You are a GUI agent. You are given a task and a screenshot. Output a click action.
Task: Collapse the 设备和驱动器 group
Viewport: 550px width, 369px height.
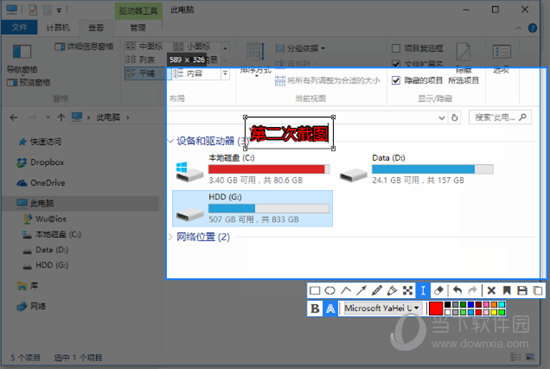point(171,141)
